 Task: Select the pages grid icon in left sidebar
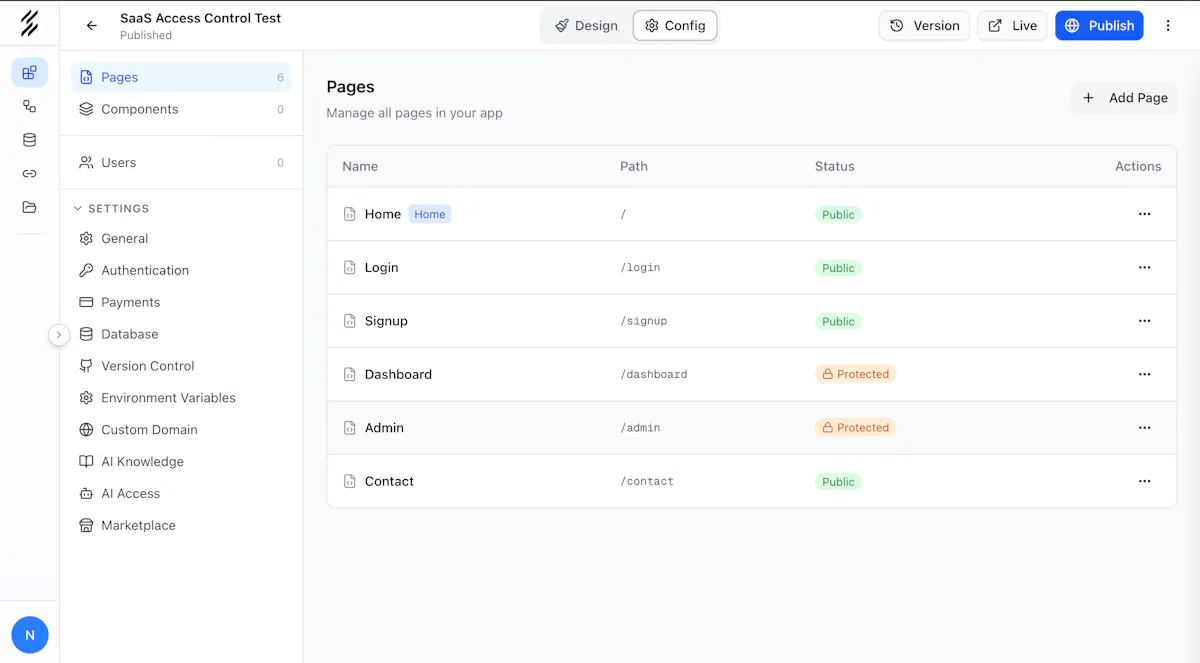click(x=29, y=72)
